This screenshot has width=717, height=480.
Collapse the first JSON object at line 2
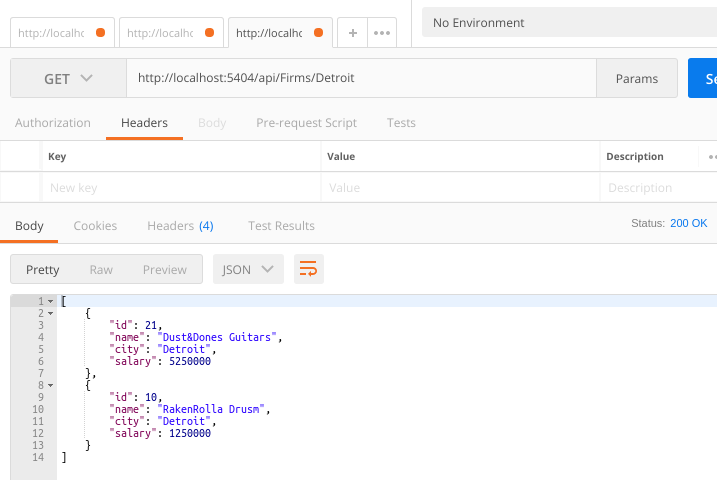coord(50,313)
